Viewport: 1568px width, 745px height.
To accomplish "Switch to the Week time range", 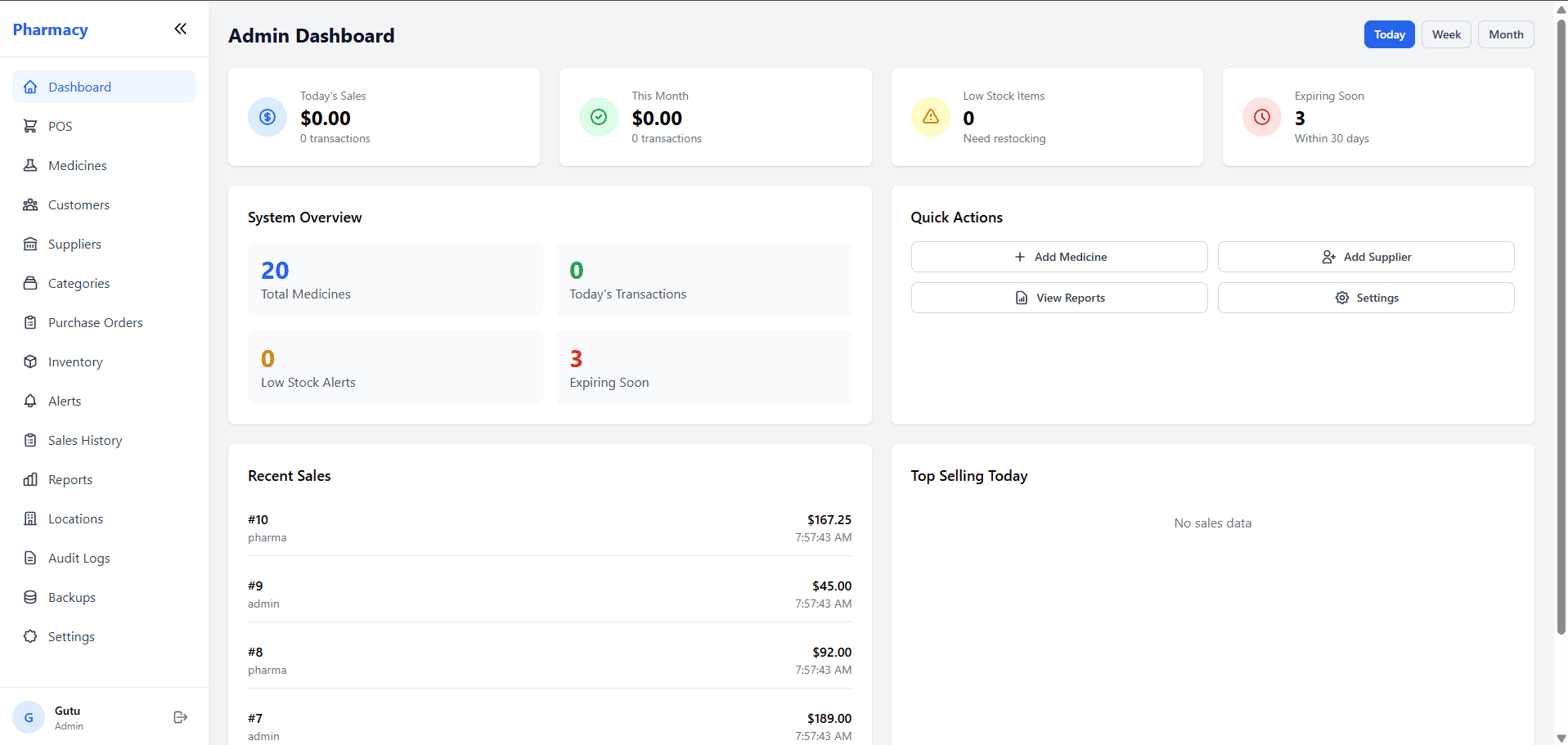I will coord(1446,34).
